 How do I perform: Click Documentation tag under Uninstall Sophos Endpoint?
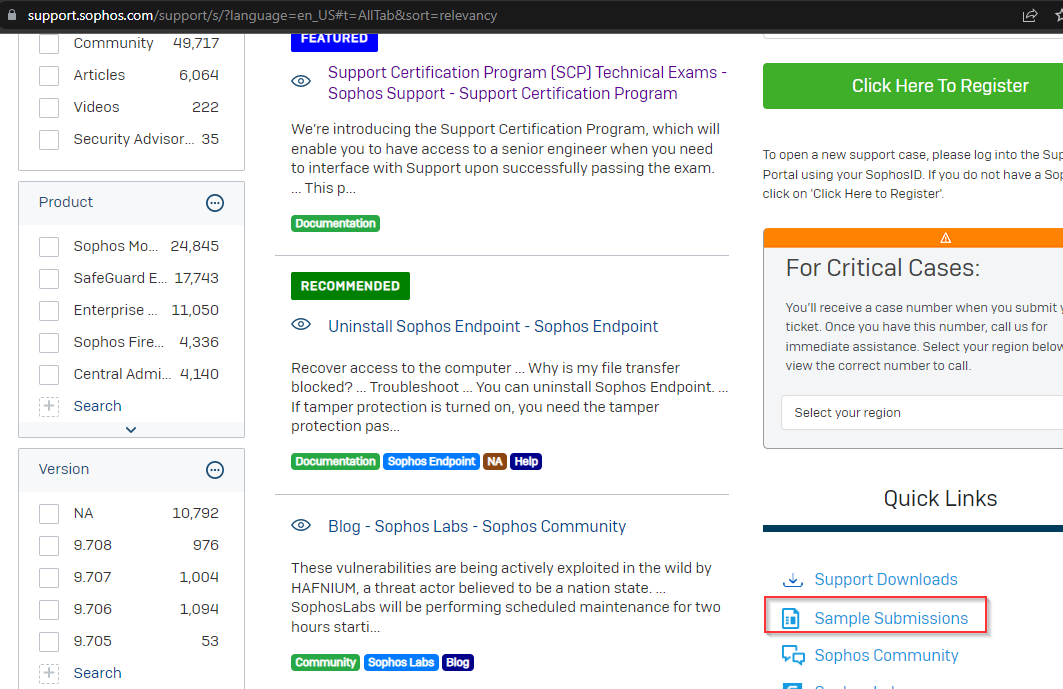click(x=336, y=461)
